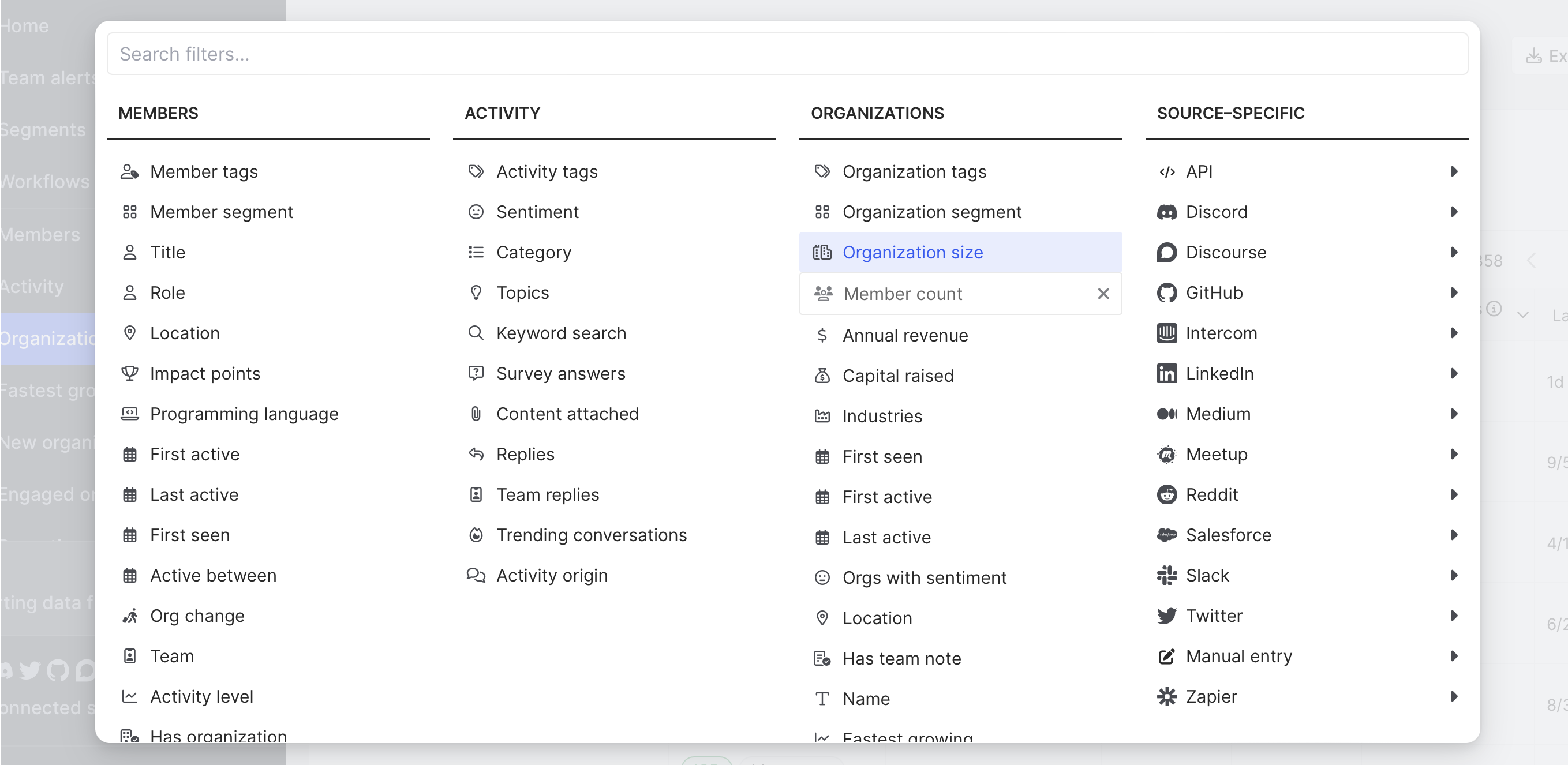This screenshot has height=765, width=1568.
Task: Select the Organization size filter
Action: coord(912,252)
